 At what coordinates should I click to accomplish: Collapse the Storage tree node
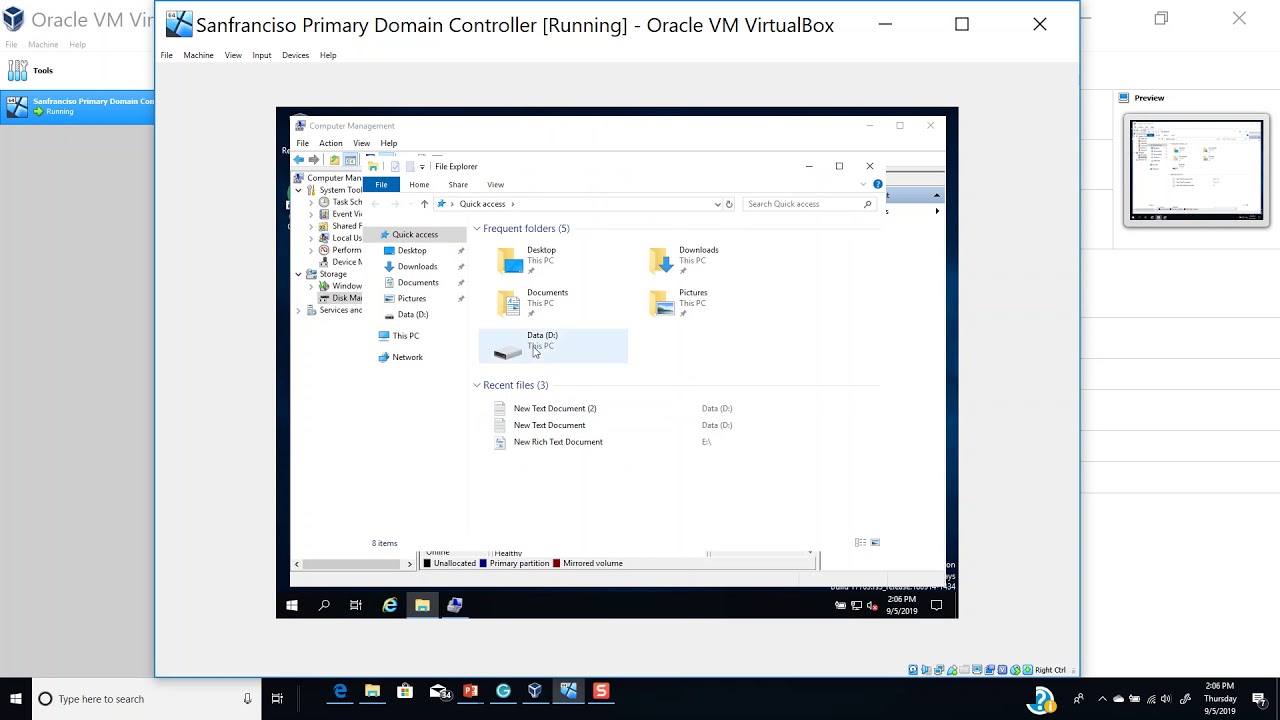pyautogui.click(x=298, y=274)
